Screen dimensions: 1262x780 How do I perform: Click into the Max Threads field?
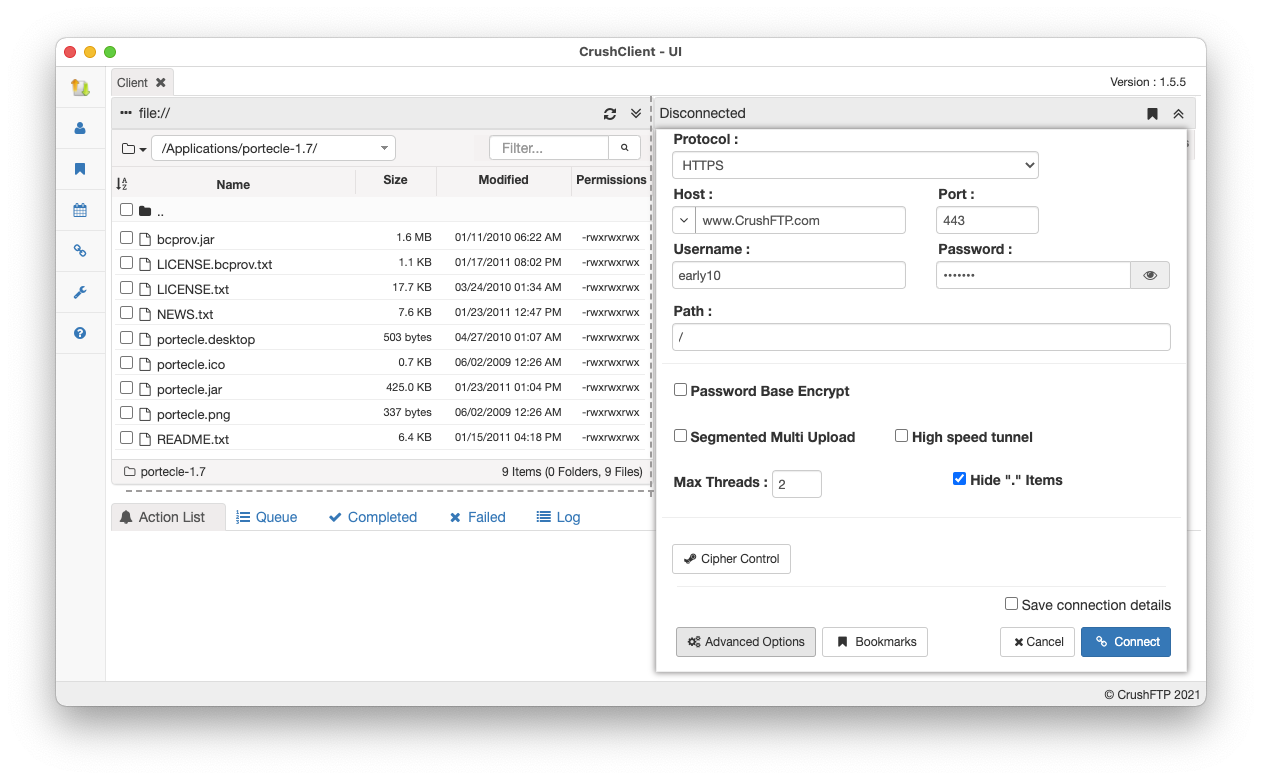[x=797, y=484]
